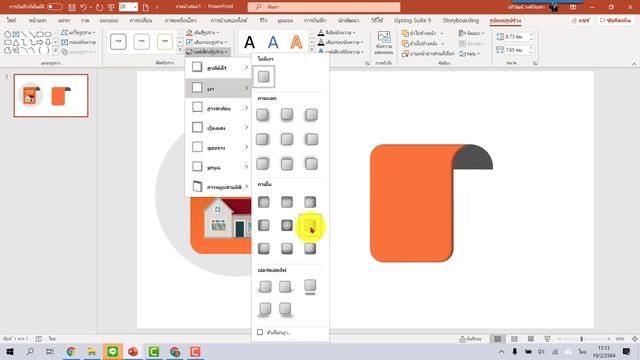Toggle the AutoSave switch

(55, 7)
